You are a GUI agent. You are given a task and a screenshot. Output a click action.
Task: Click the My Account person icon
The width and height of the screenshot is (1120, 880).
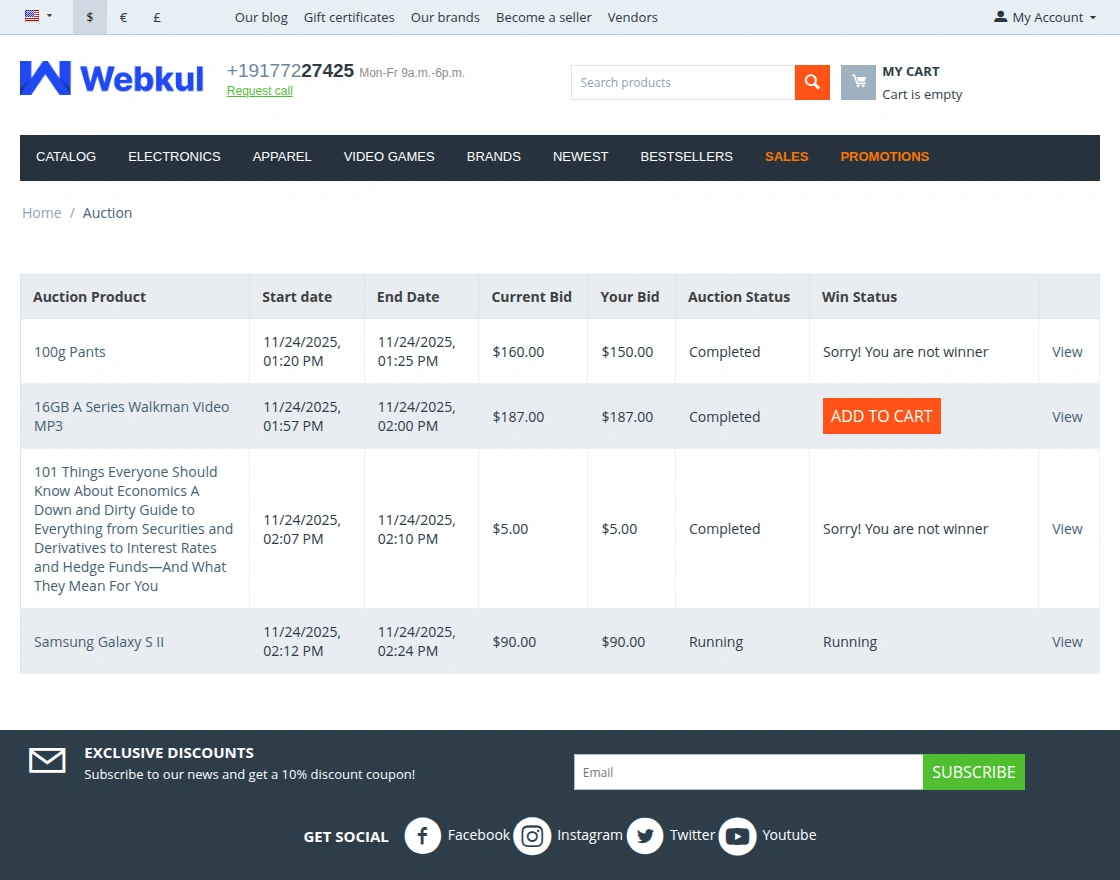999,16
